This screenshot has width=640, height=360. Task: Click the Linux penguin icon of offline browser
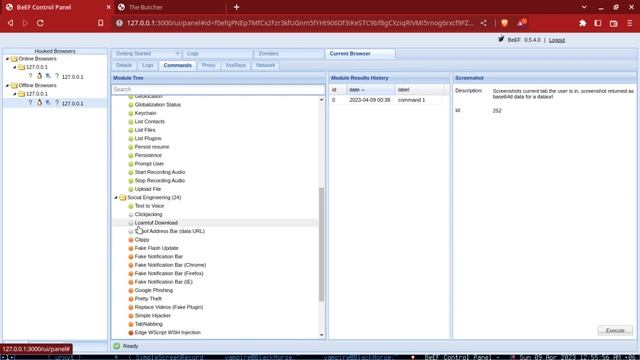(x=40, y=103)
